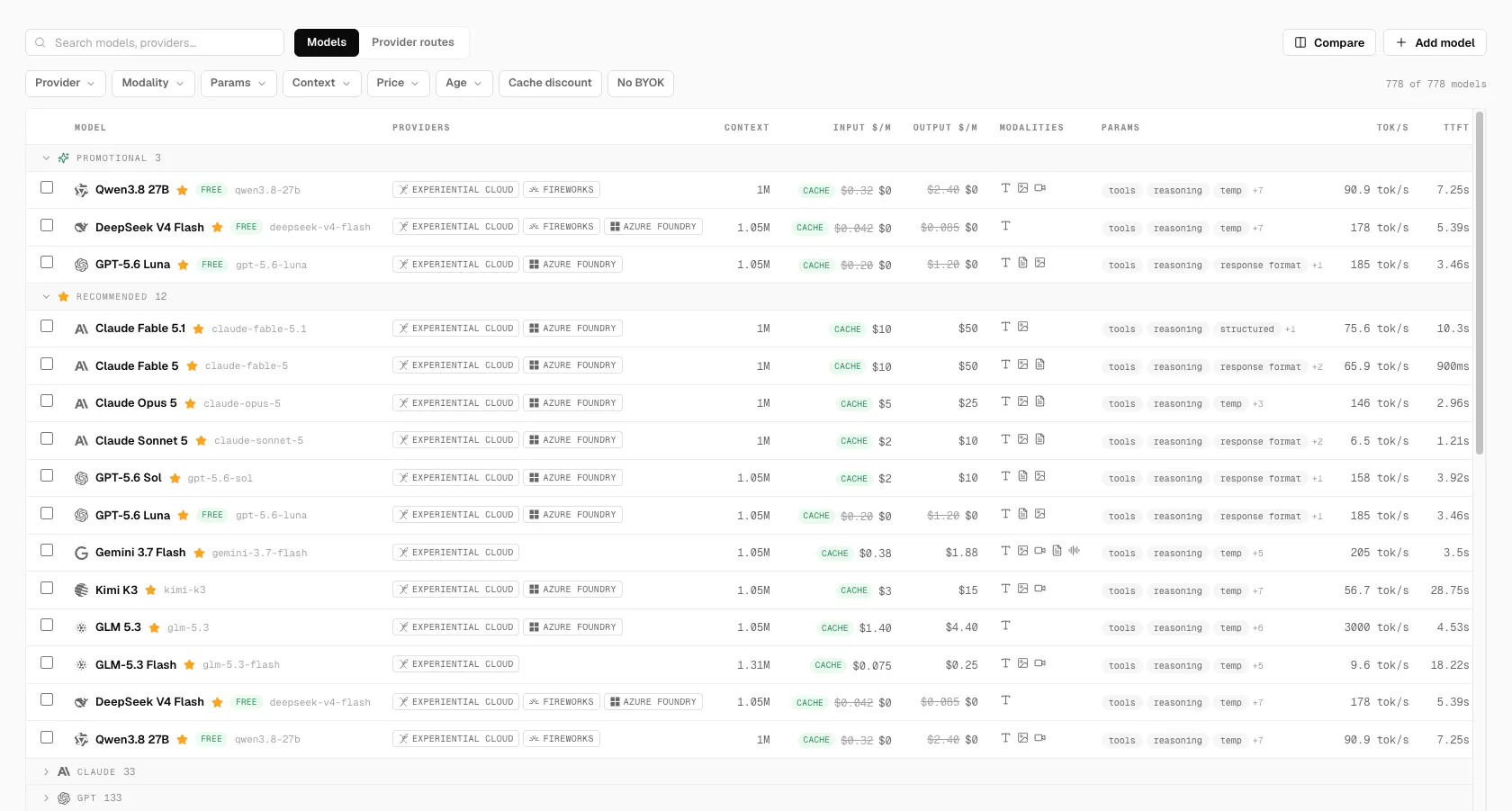Click the Kimi K3 provider logo

pos(81,590)
